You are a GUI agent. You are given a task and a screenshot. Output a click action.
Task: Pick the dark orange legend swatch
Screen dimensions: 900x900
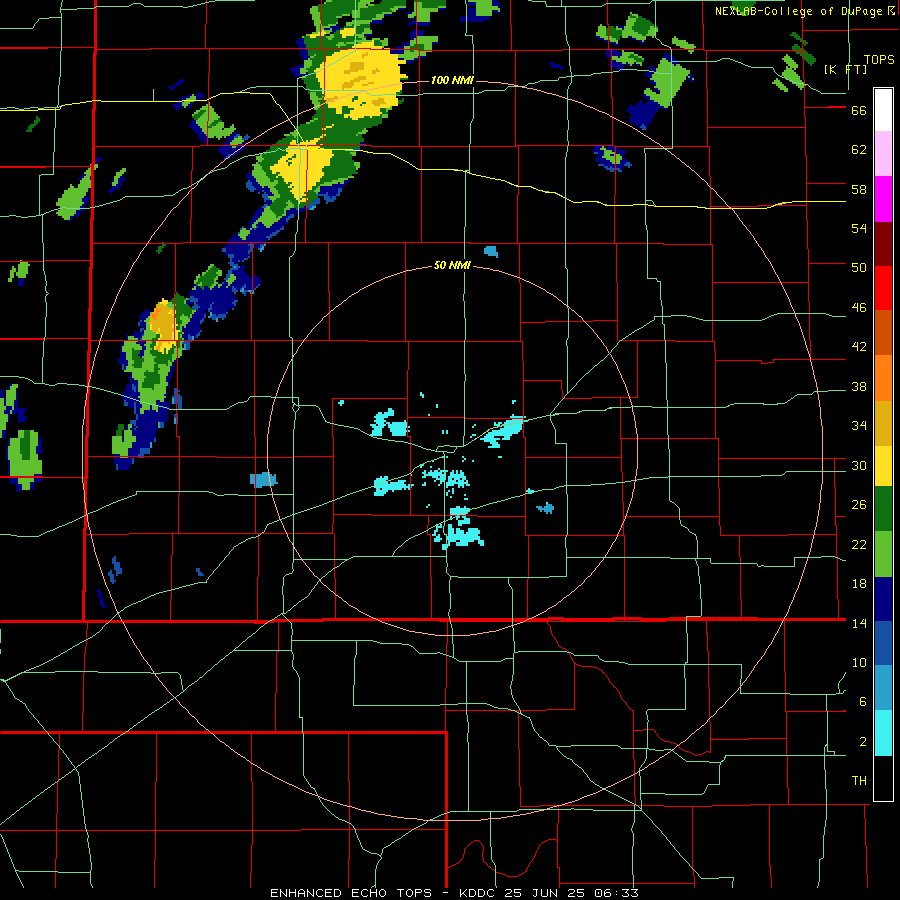[x=883, y=332]
